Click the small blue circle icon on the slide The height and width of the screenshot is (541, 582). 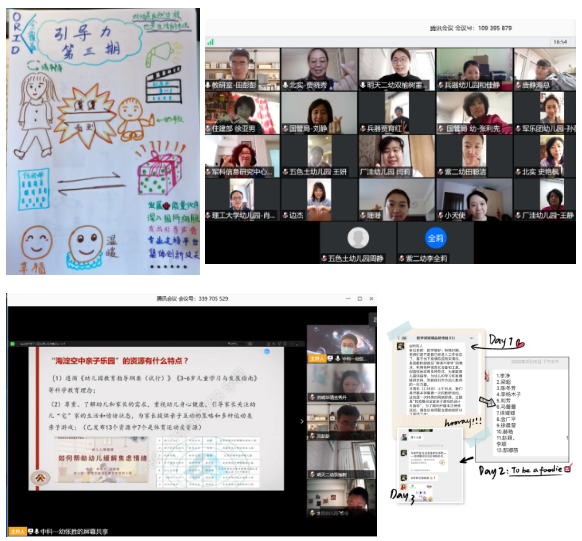coord(267,351)
